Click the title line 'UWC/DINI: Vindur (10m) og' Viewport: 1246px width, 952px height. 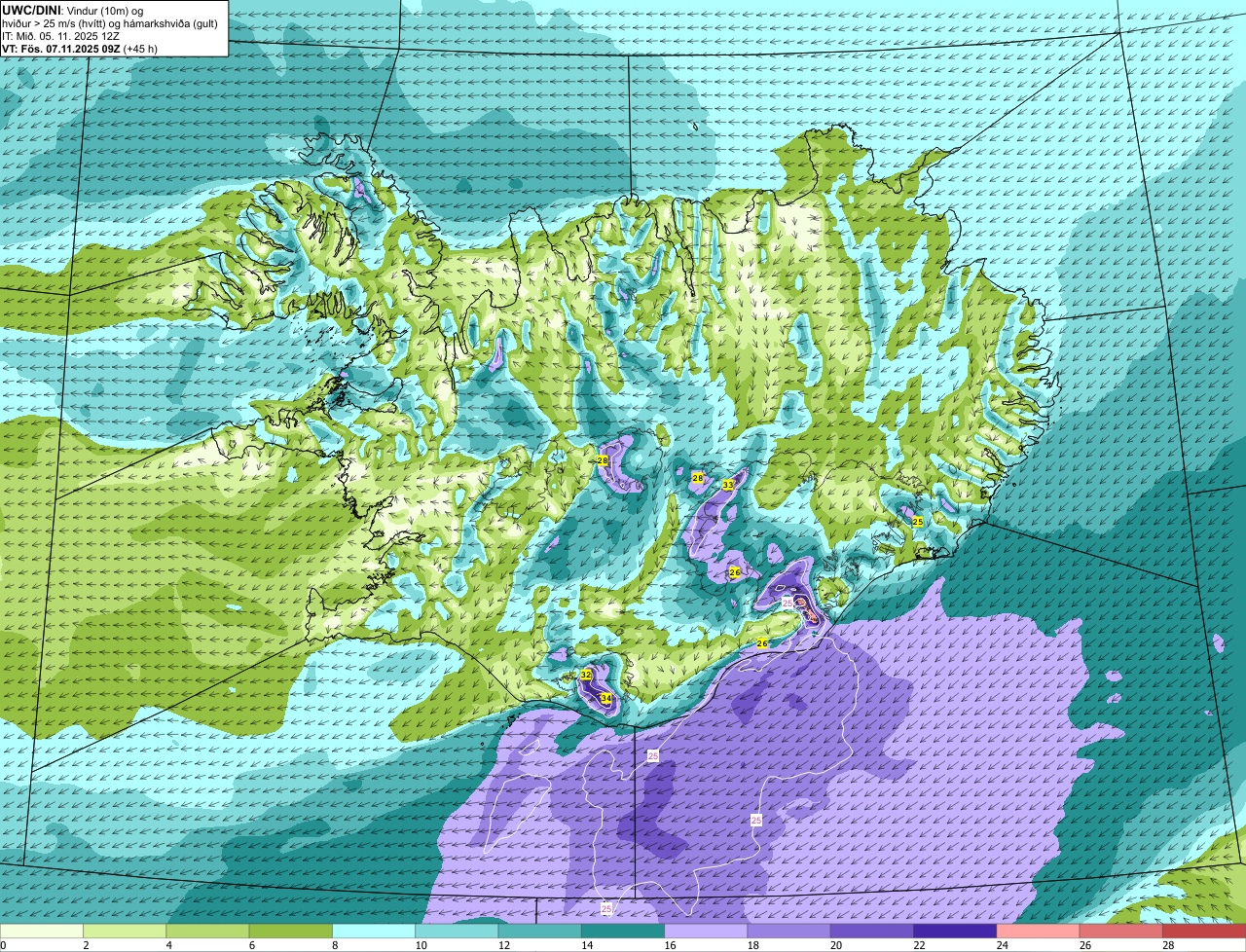click(73, 10)
